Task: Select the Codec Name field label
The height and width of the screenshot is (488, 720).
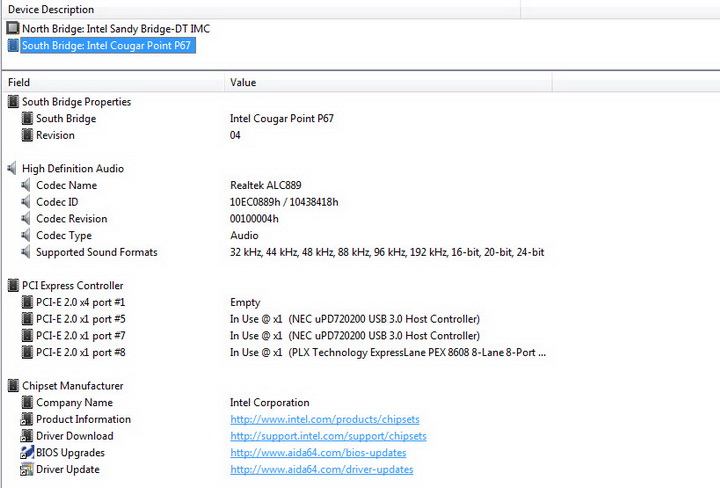Action: click(67, 185)
